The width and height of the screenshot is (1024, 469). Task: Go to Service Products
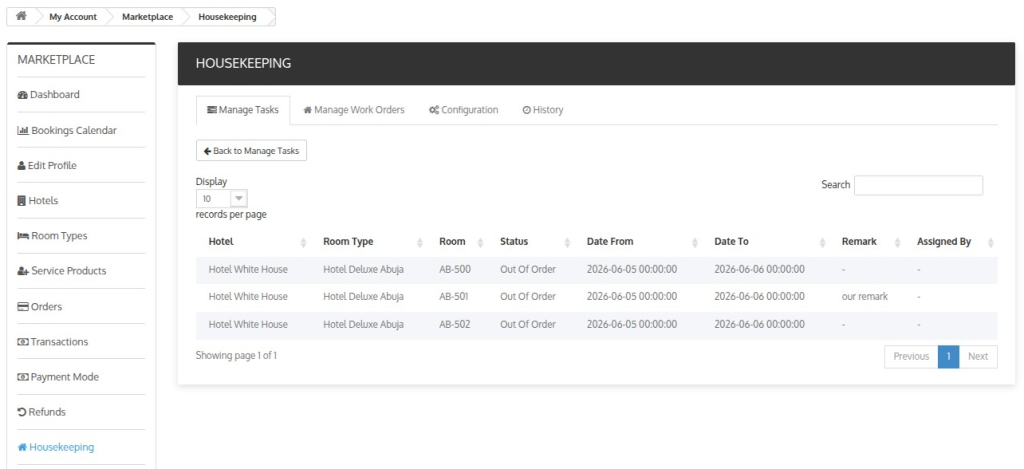pyautogui.click(x=62, y=271)
